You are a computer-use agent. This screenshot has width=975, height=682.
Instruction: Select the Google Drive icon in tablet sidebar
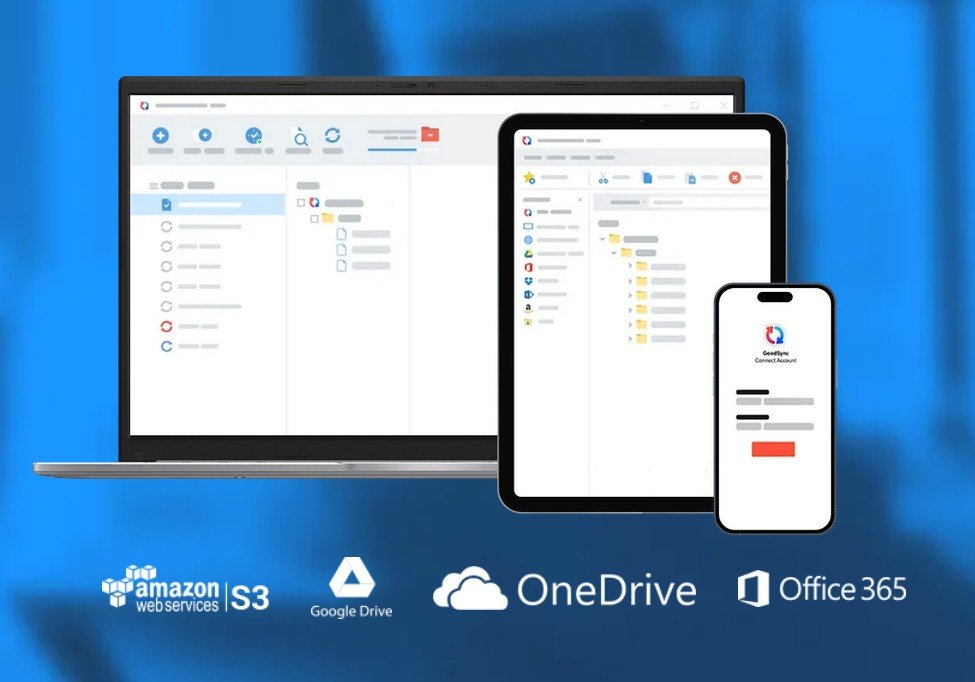coord(528,254)
